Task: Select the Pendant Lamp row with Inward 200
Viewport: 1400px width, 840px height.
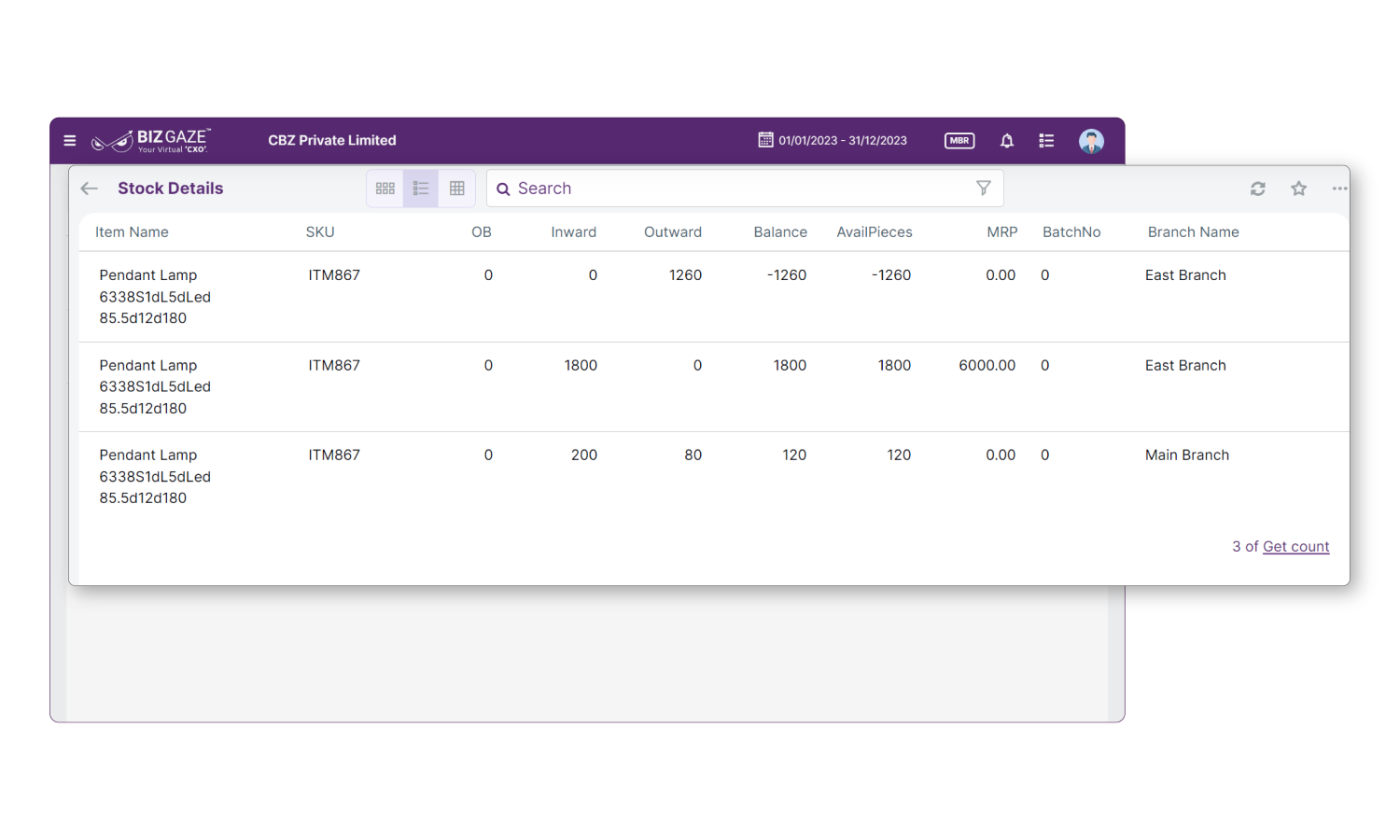Action: [714, 477]
